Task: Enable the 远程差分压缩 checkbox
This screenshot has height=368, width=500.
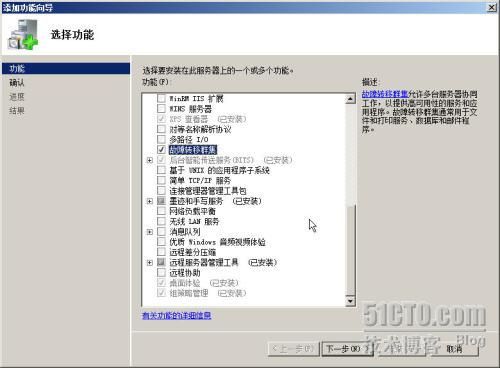Action: [161, 252]
